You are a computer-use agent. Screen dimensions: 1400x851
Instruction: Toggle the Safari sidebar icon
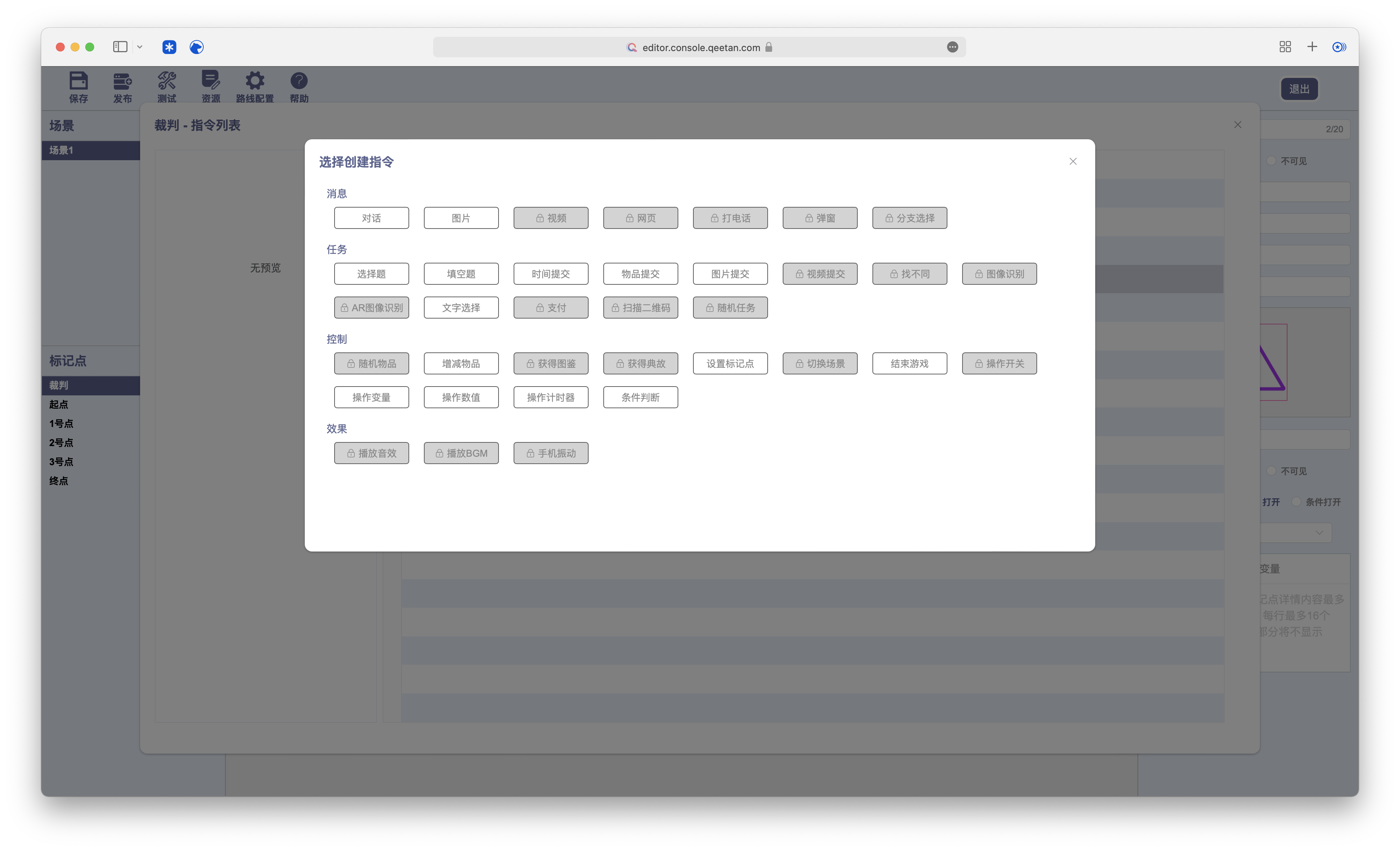(x=120, y=47)
